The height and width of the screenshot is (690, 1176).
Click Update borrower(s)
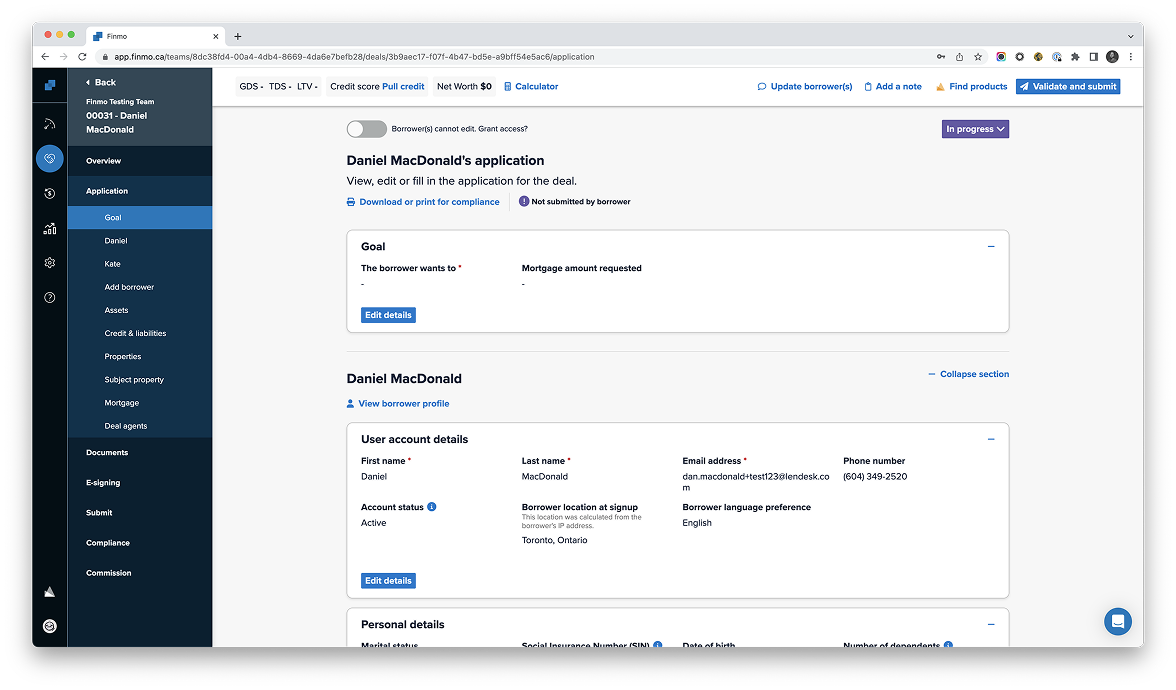(805, 87)
